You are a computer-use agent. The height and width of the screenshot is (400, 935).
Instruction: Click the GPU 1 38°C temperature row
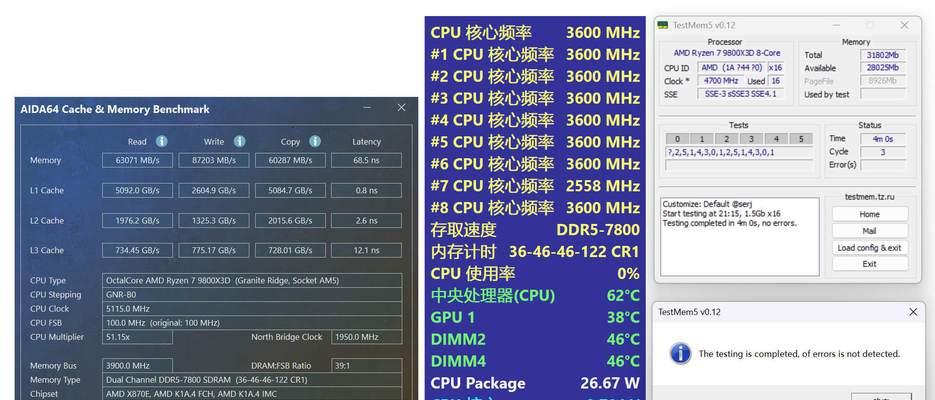click(535, 317)
